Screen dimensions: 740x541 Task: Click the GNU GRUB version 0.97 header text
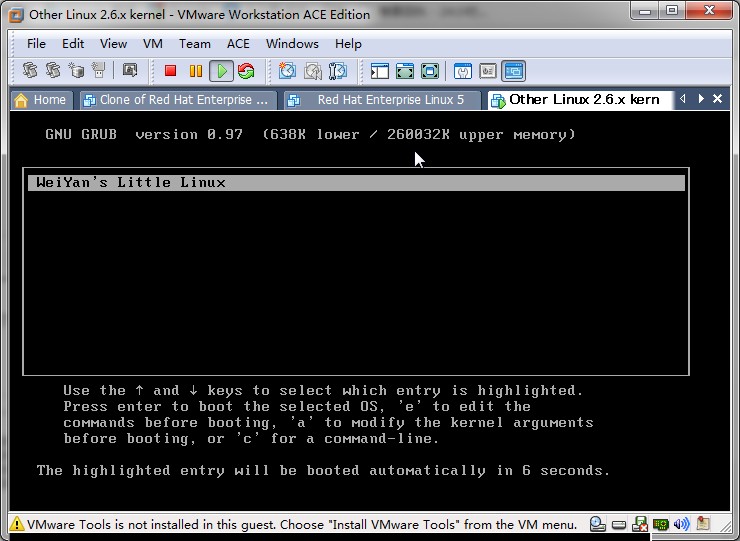(x=144, y=135)
